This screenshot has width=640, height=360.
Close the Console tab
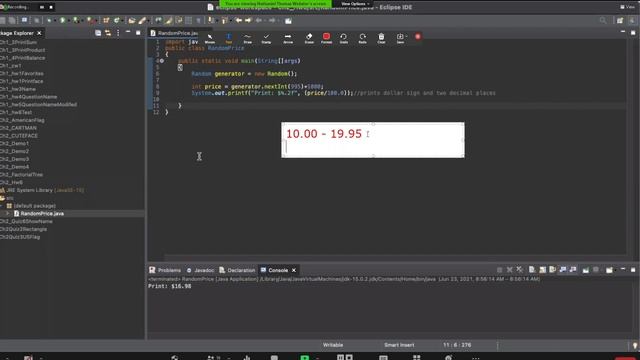(x=293, y=270)
